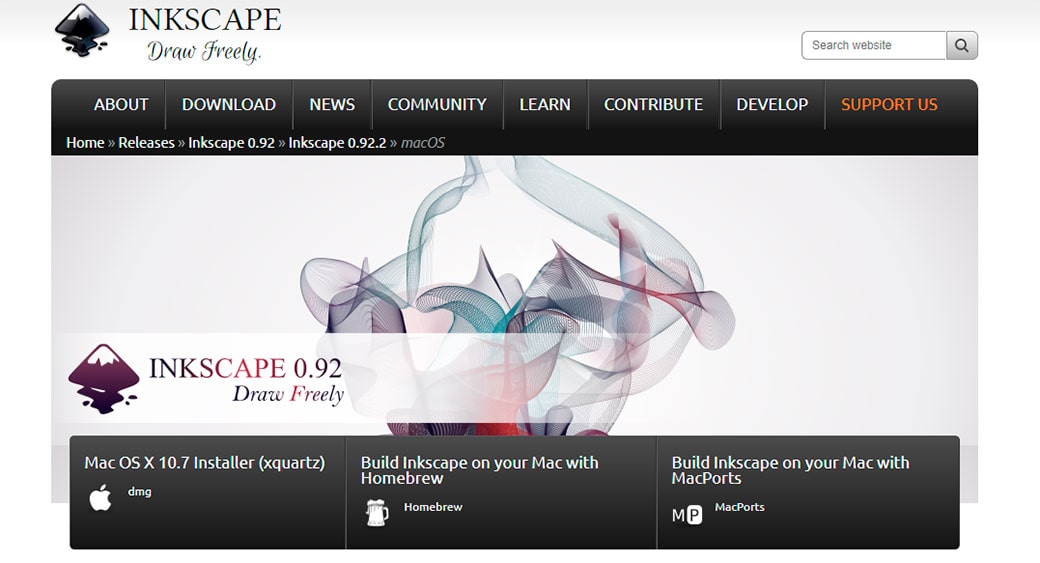The height and width of the screenshot is (563, 1040).
Task: Navigate to Inkscape 0.92.2 breadcrumb
Action: (x=337, y=142)
